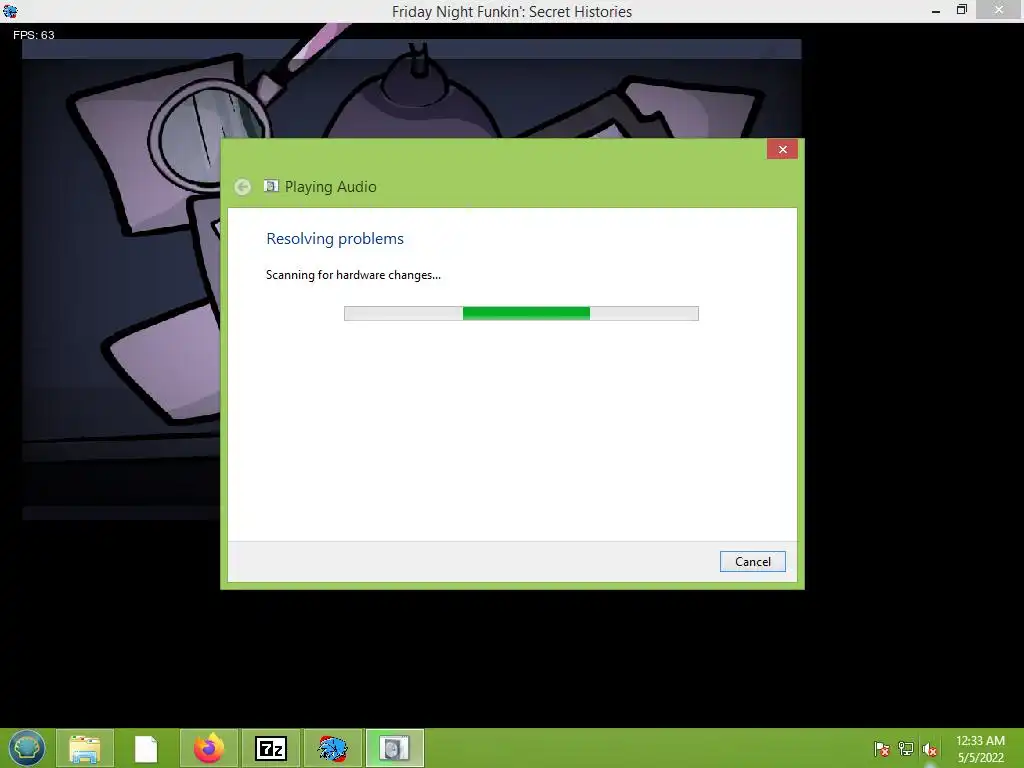Open File Explorer from taskbar
This screenshot has height=768, width=1024.
coord(85,748)
